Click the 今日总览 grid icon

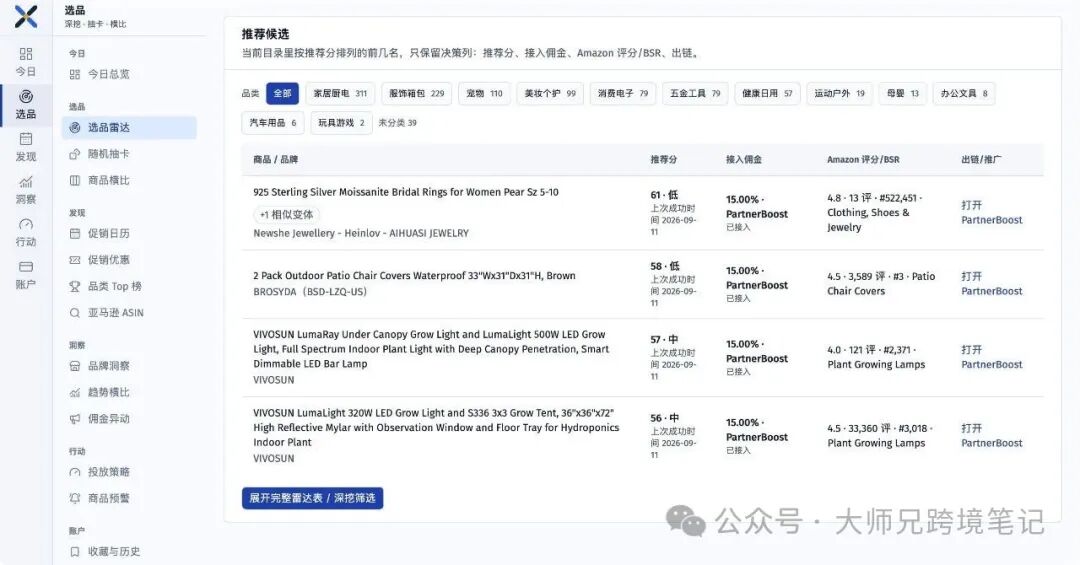(x=75, y=74)
